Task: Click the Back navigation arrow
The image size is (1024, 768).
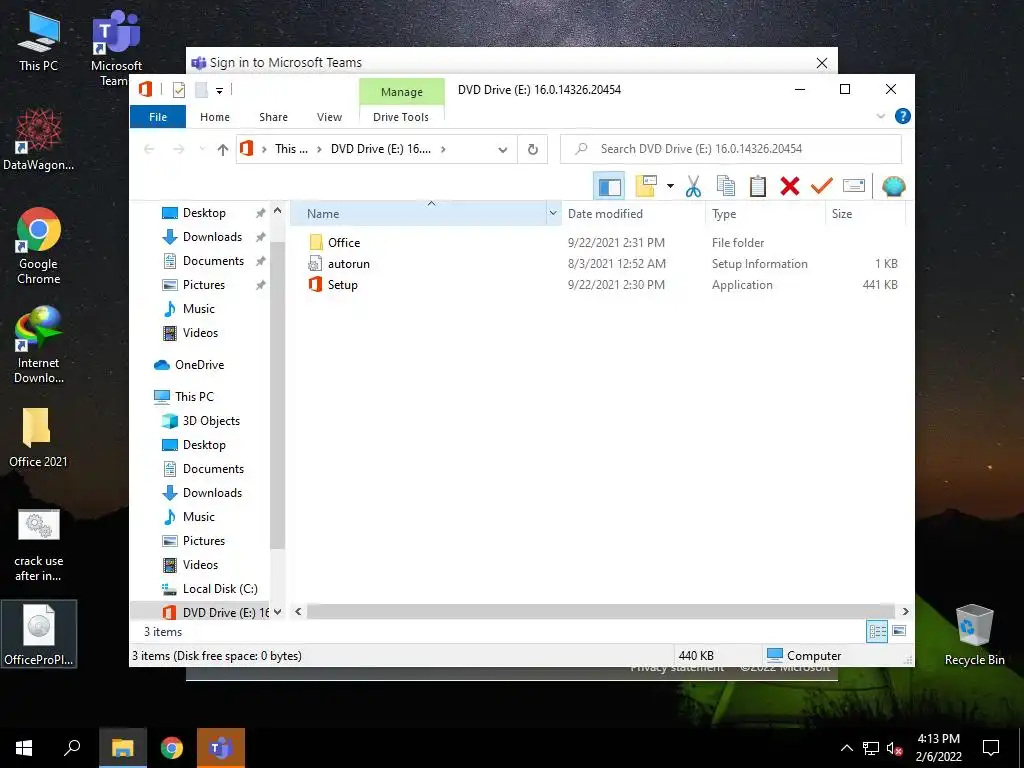Action: pyautogui.click(x=150, y=150)
